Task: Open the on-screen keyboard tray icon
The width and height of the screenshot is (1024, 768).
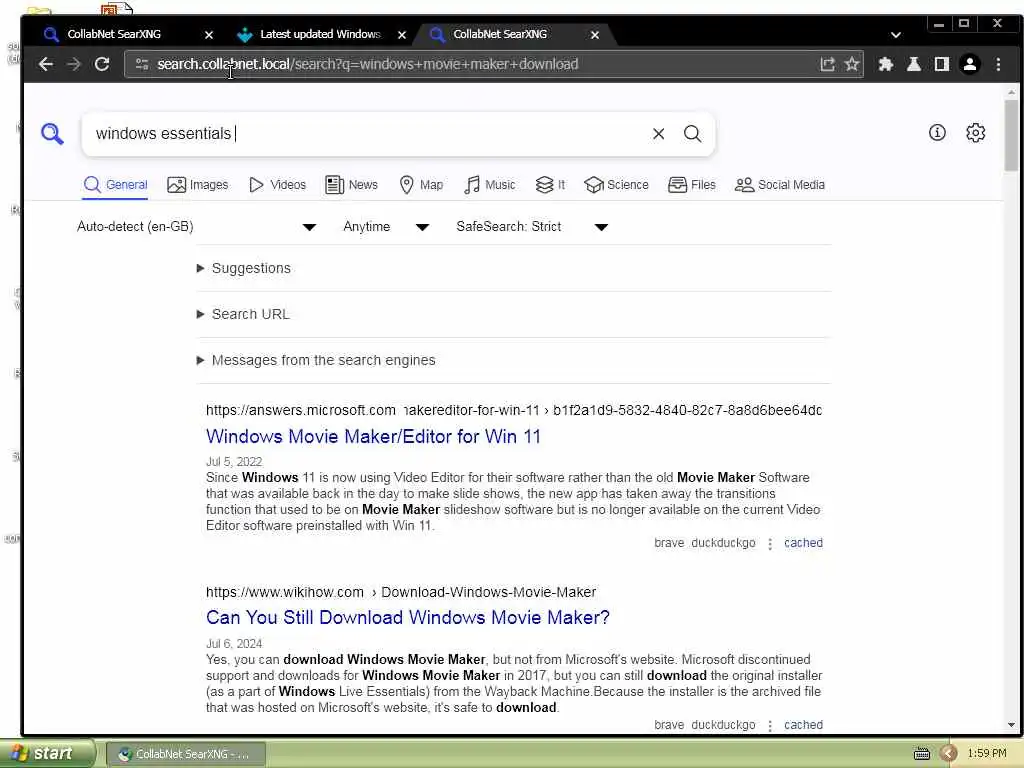Action: tap(921, 754)
